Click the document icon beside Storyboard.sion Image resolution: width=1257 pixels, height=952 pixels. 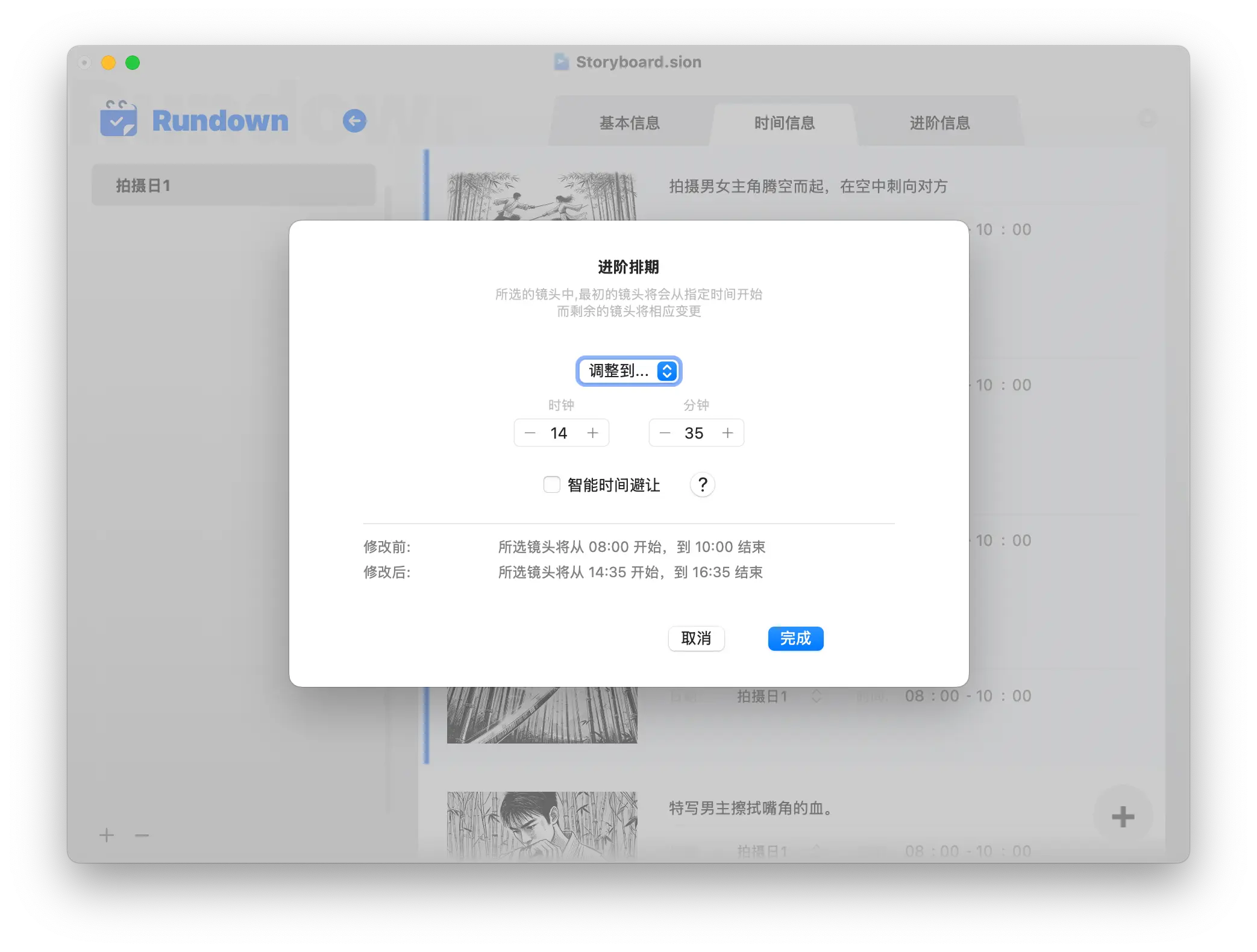click(x=560, y=61)
